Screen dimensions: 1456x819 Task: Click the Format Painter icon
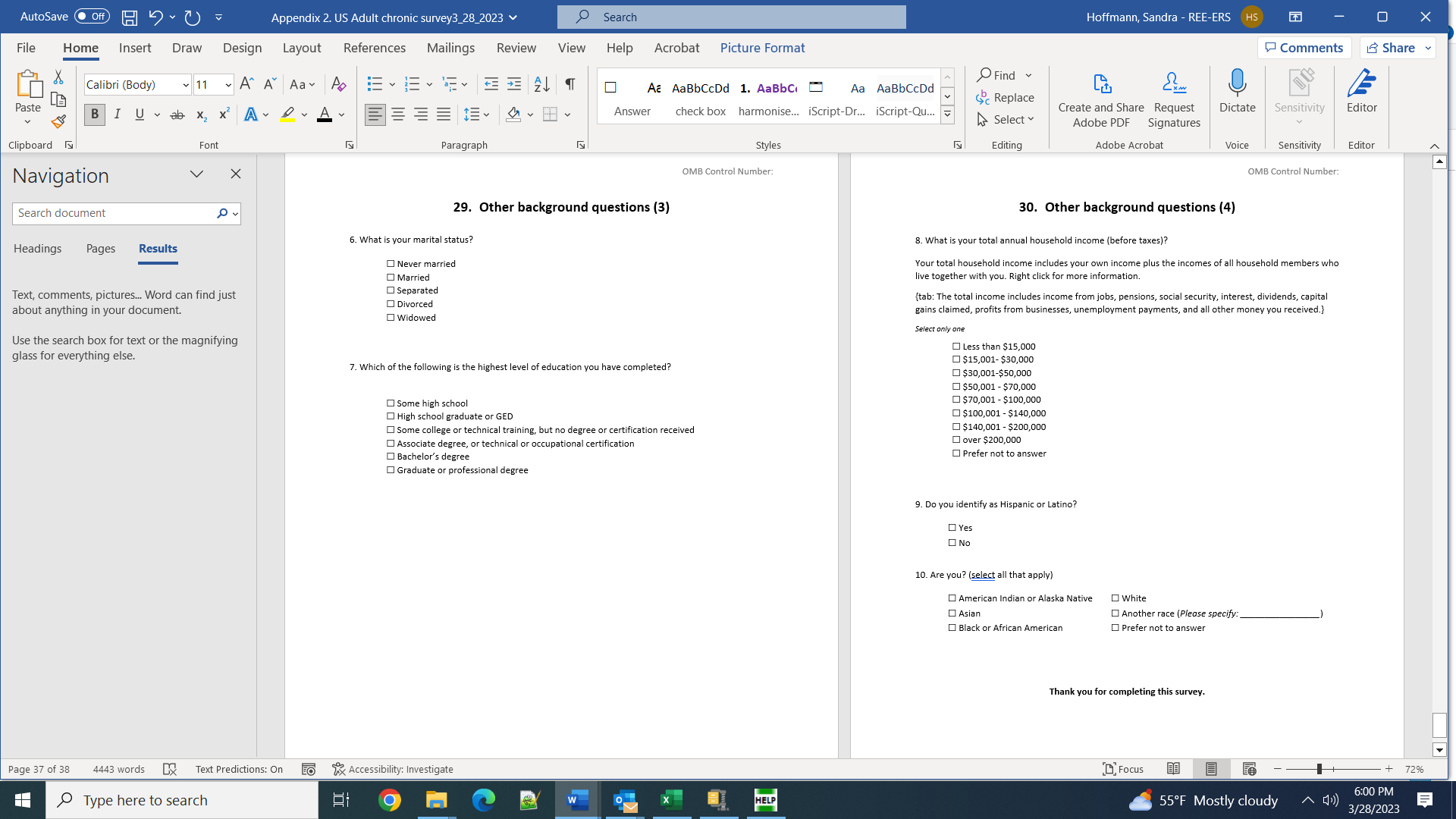(58, 121)
